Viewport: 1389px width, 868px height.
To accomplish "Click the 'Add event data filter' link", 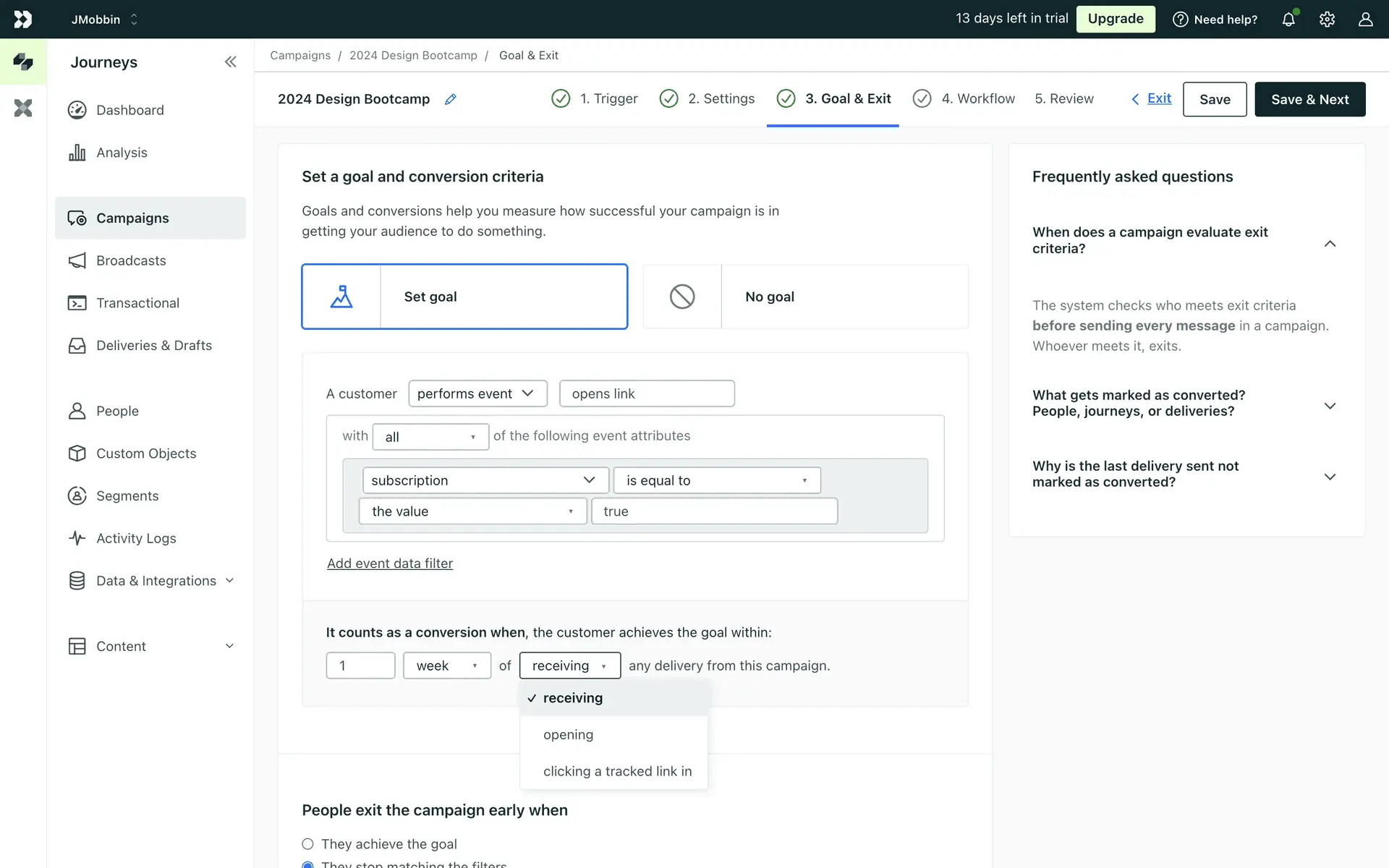I will point(390,563).
